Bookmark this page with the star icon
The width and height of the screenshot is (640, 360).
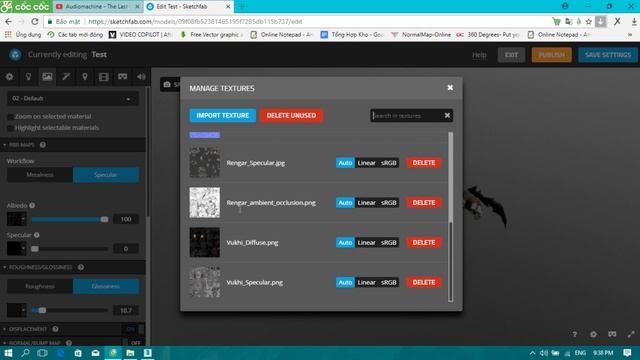[589, 22]
